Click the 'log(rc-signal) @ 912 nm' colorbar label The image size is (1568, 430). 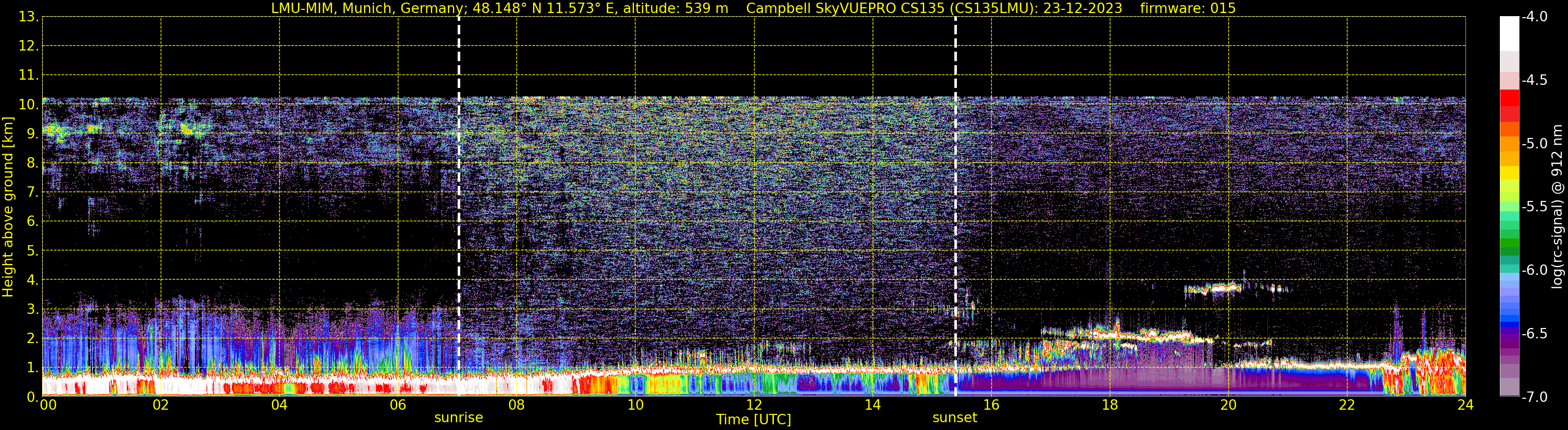(x=1558, y=207)
